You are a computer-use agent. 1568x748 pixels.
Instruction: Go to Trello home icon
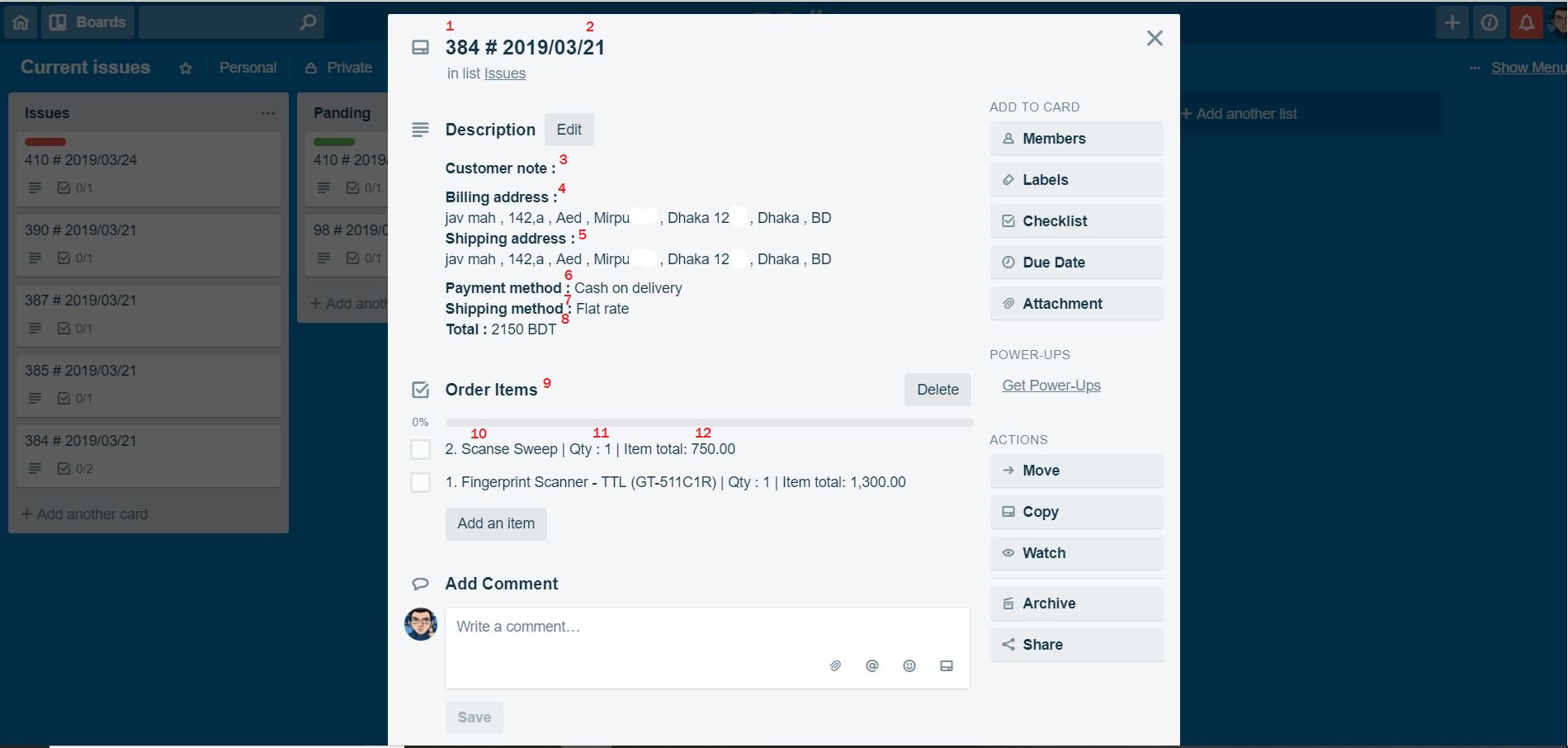21,22
